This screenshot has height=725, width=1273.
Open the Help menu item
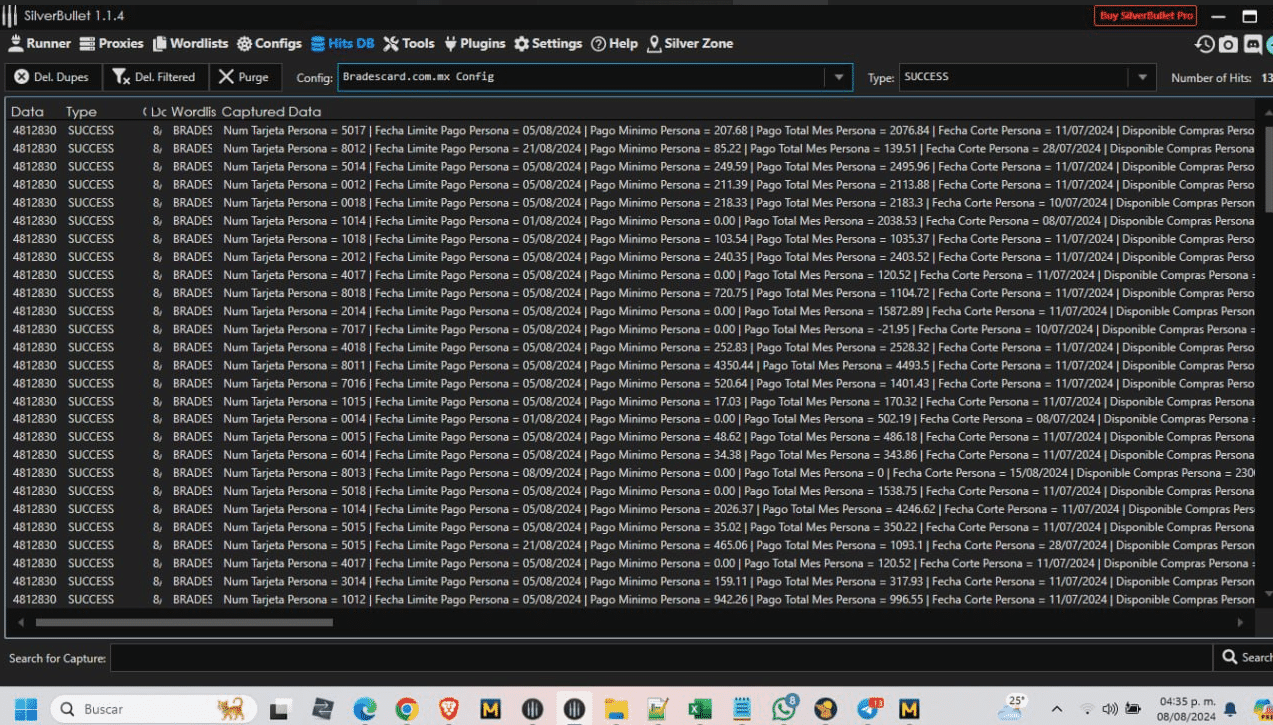point(614,44)
